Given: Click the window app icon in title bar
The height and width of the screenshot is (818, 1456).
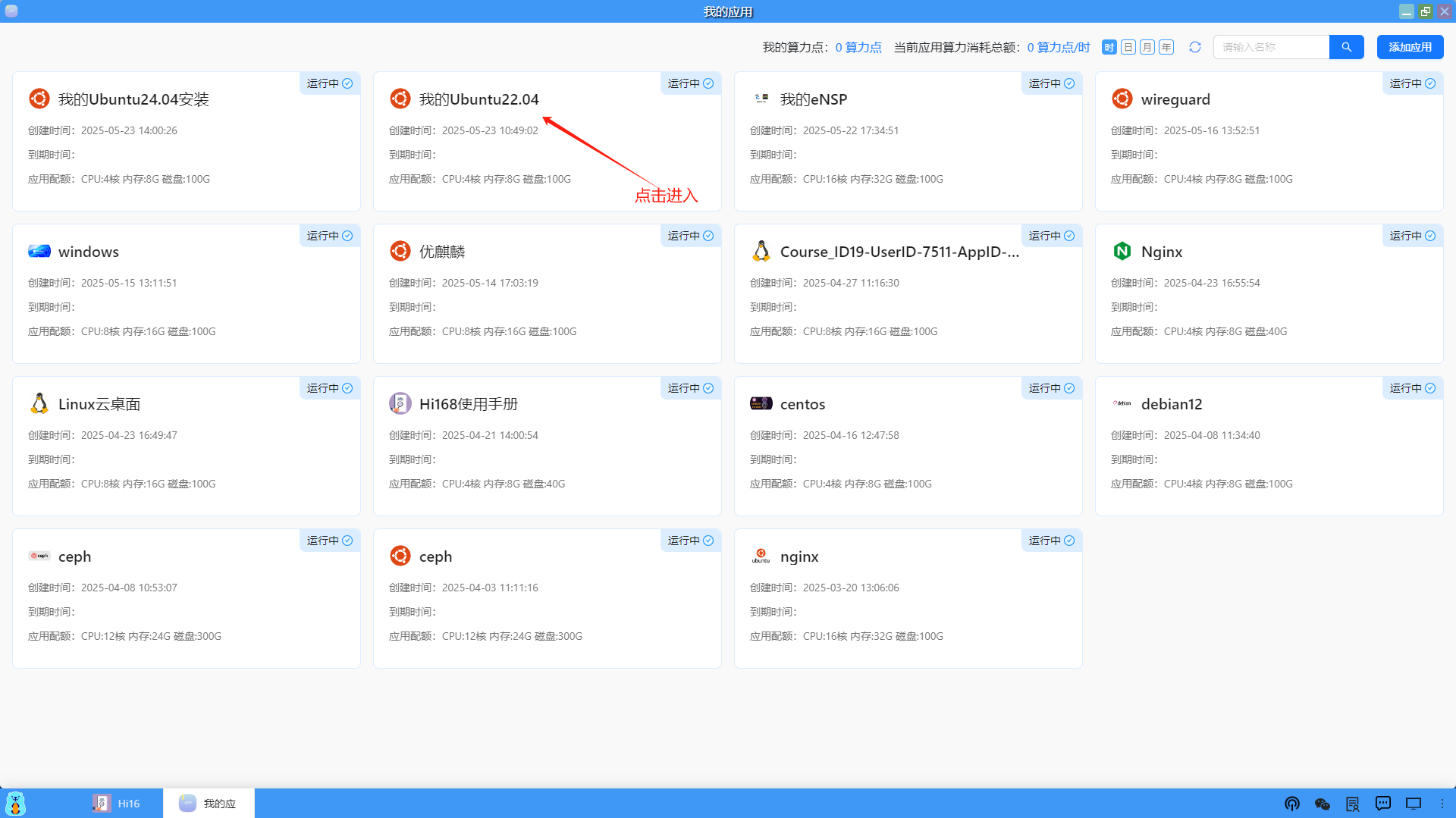Looking at the screenshot, I should tap(11, 11).
